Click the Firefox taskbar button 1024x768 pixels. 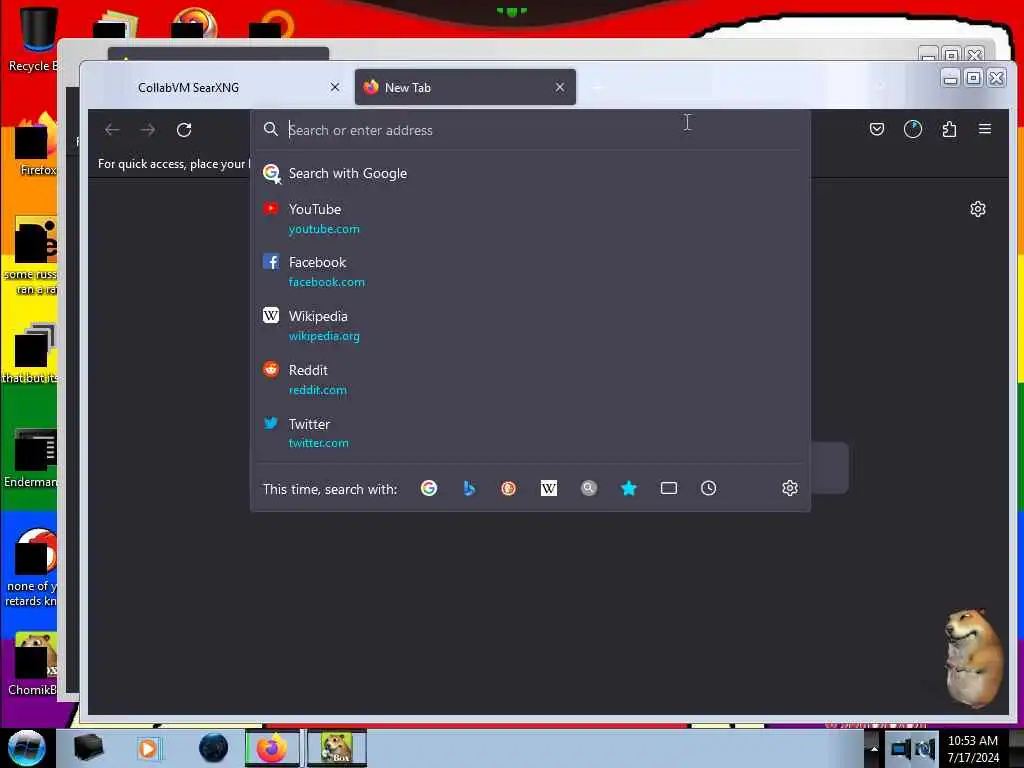[272, 748]
